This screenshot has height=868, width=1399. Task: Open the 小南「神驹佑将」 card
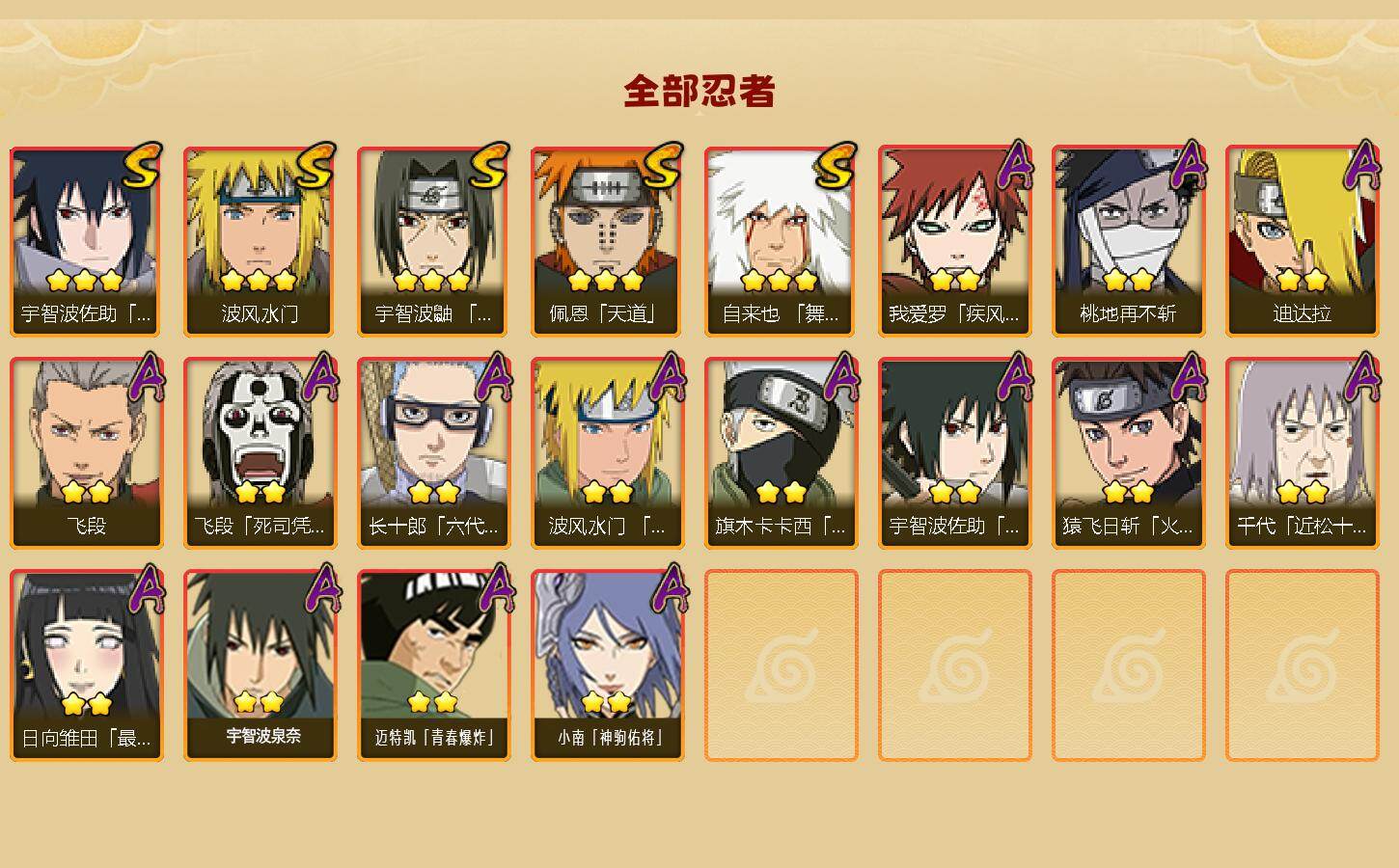pyautogui.click(x=607, y=665)
